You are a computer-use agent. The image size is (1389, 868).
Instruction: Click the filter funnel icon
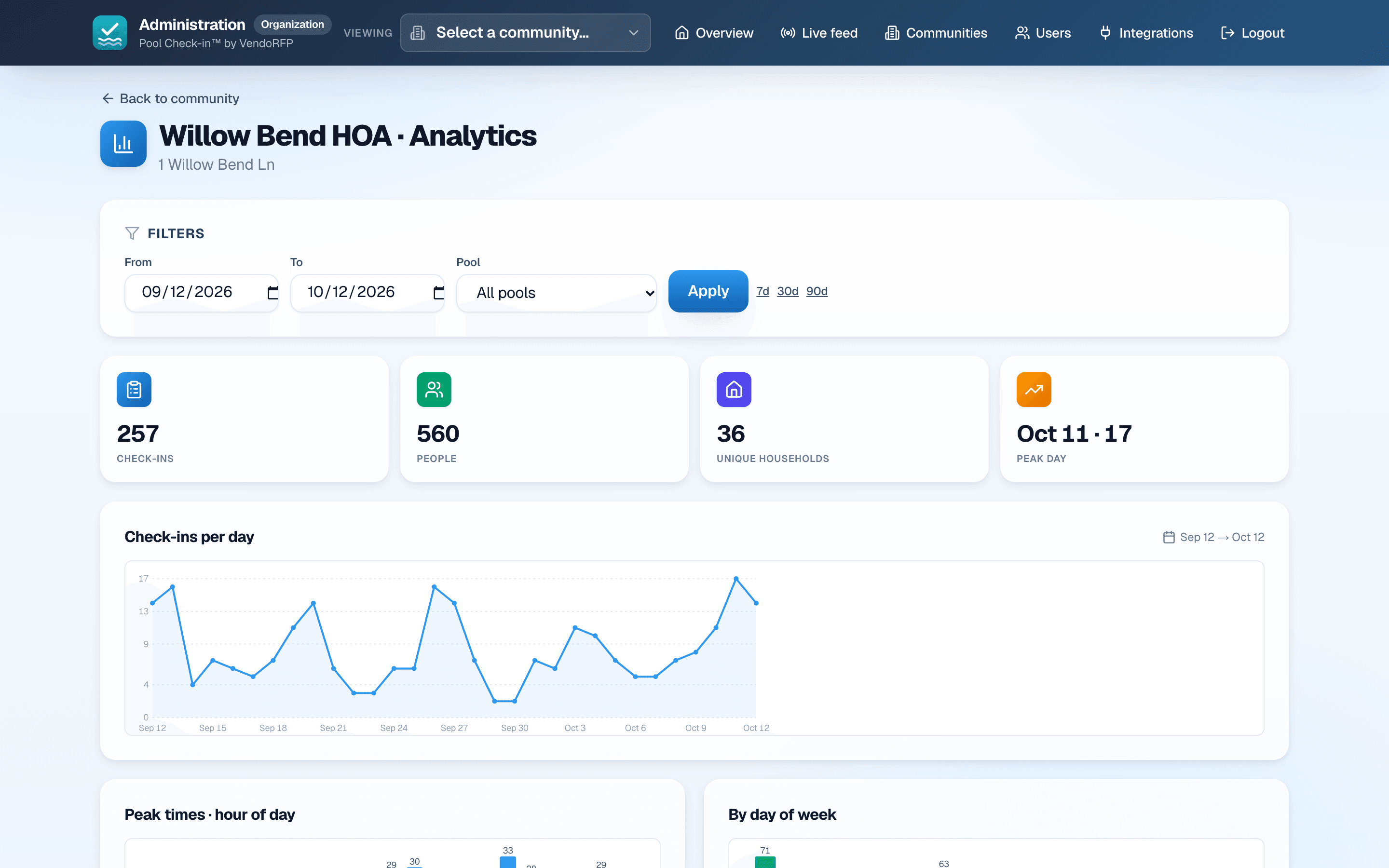pos(132,233)
